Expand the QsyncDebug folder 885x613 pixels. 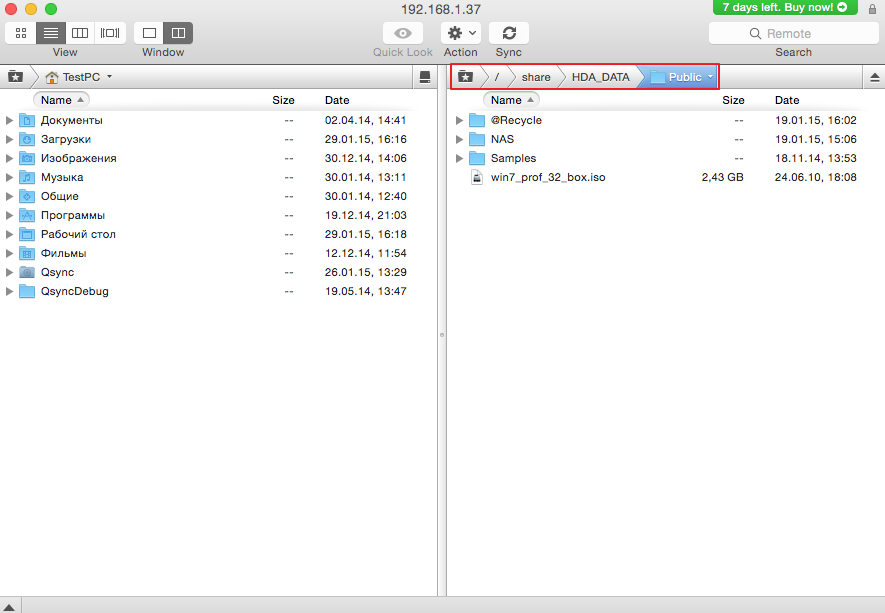click(9, 291)
